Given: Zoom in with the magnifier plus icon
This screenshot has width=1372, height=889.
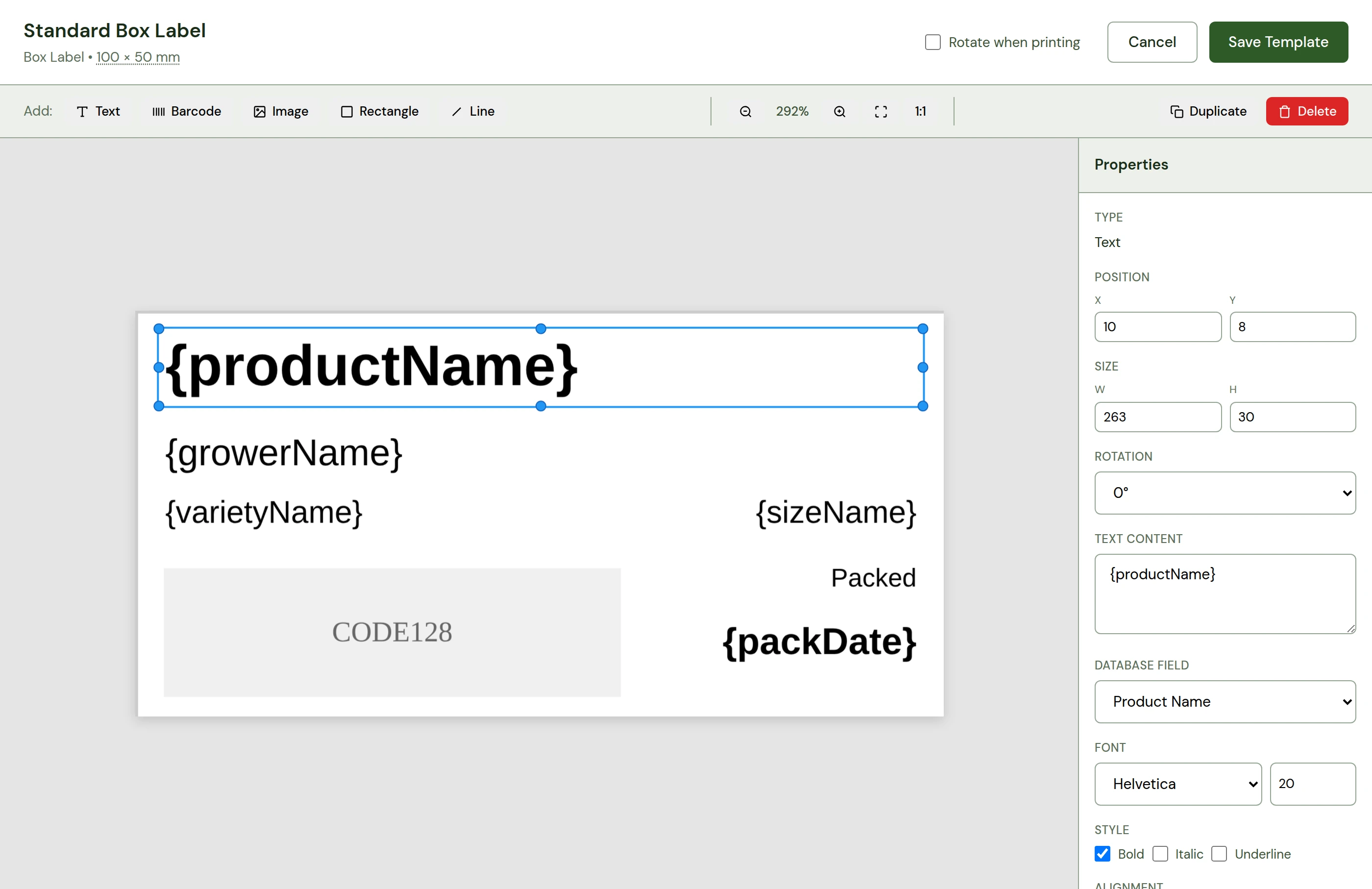Looking at the screenshot, I should 839,111.
